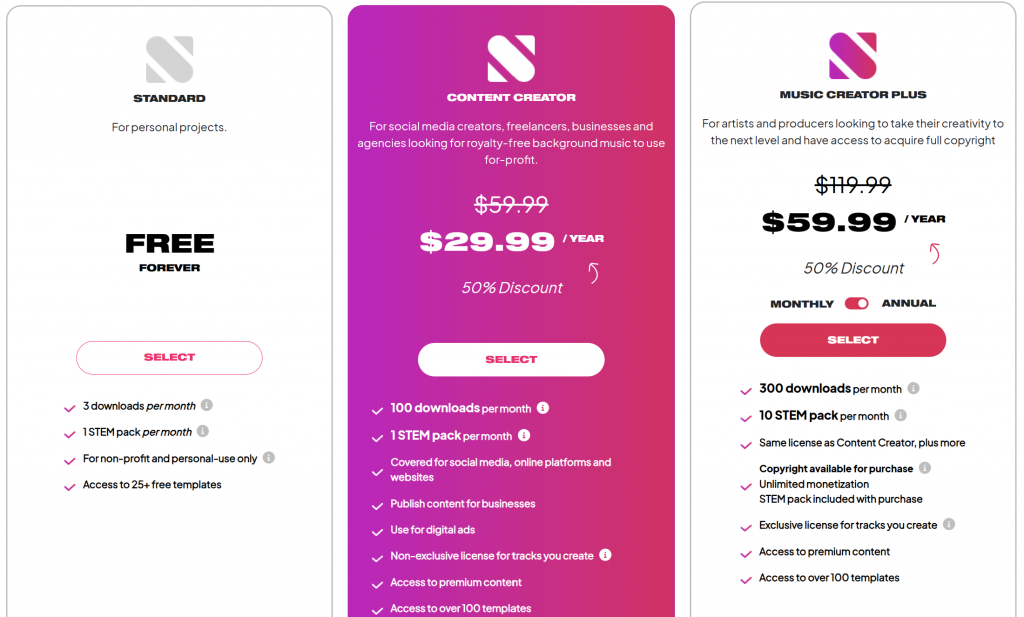Choose the ANNUAL billing label
This screenshot has width=1024, height=617.
908,304
